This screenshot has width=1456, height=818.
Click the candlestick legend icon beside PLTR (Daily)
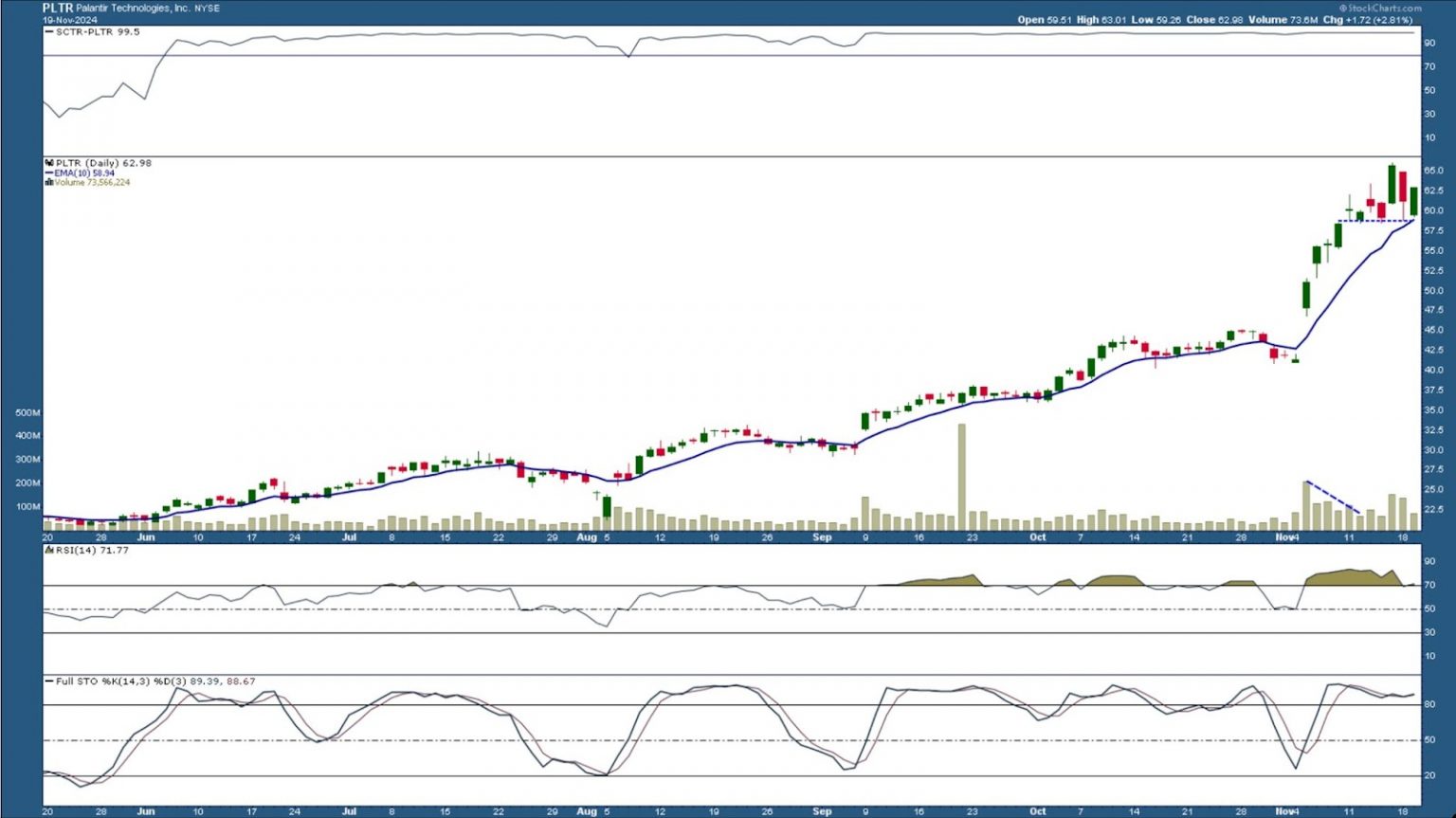click(49, 163)
